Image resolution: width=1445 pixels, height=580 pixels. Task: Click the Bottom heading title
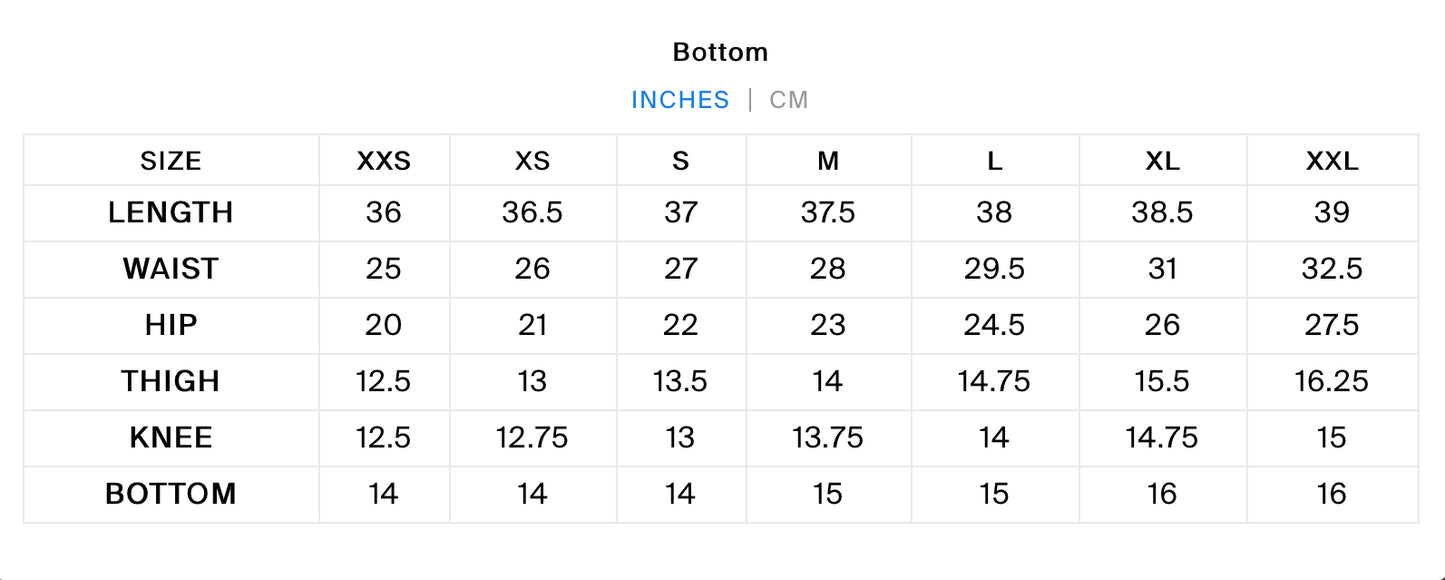point(721,52)
